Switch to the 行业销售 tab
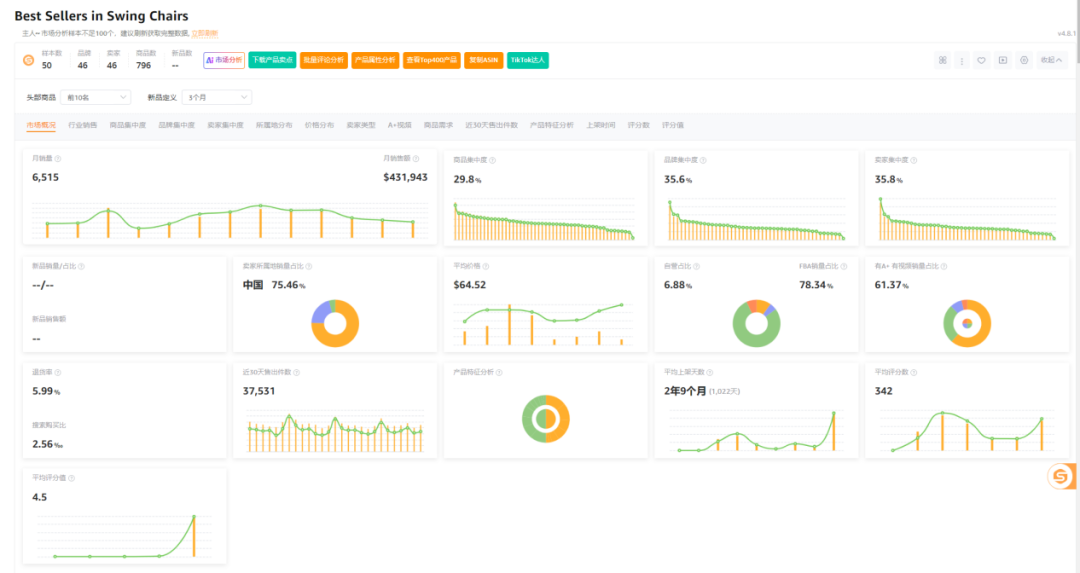 coord(83,125)
